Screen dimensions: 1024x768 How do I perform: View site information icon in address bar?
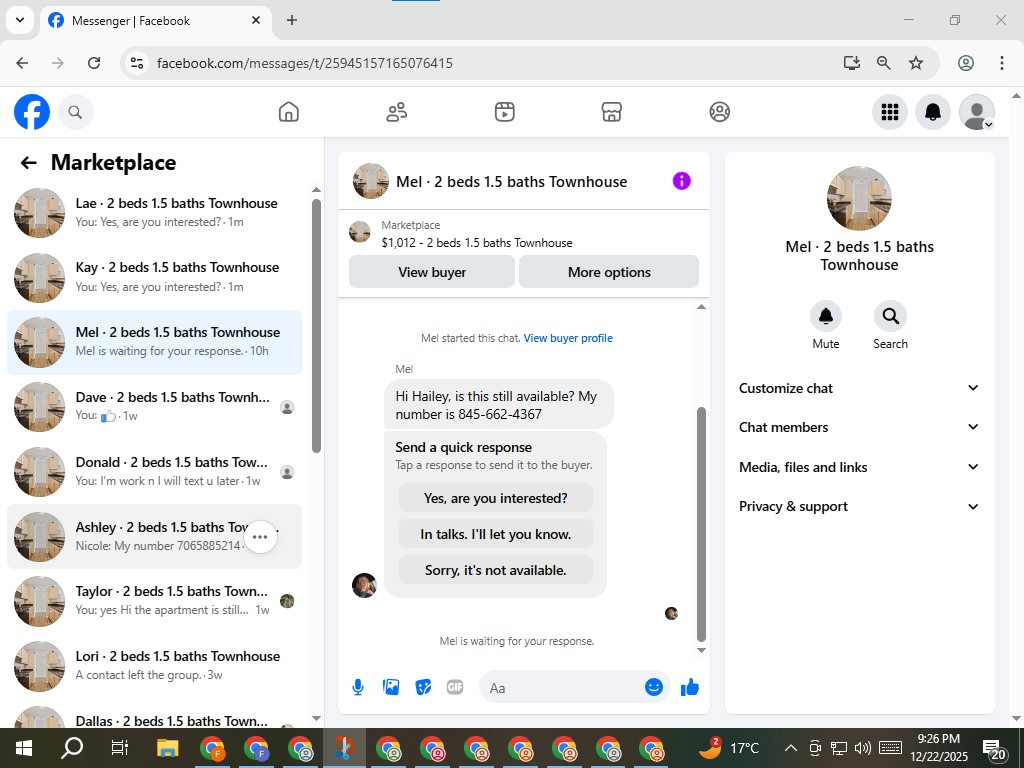point(136,63)
